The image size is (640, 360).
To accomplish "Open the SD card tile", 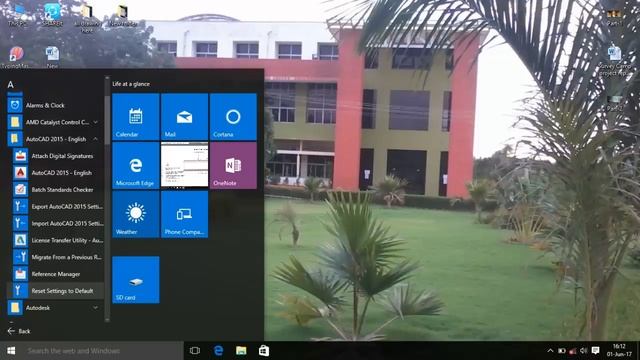I will 136,280.
